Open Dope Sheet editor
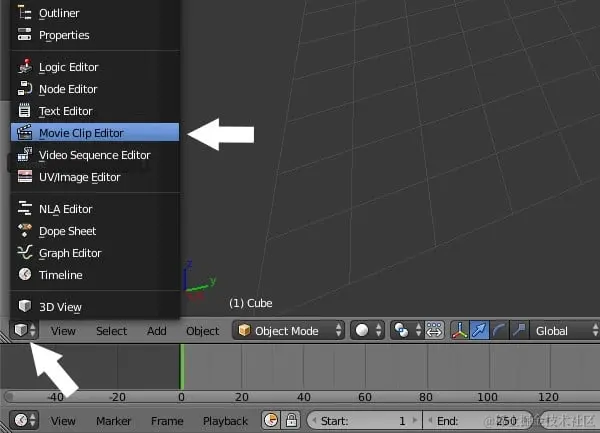 click(x=95, y=231)
